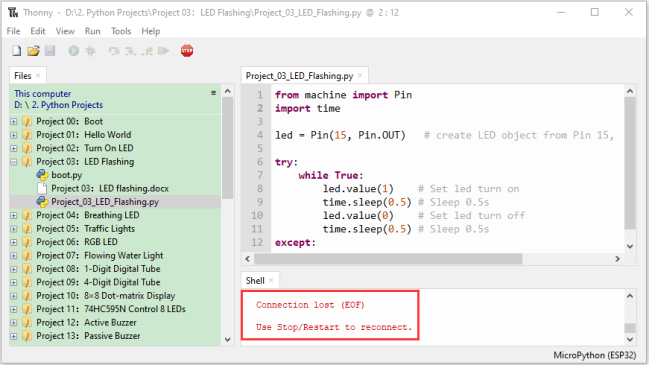Select Project 03: LED flashing.docx file
The width and height of the screenshot is (649, 366).
coord(110,188)
